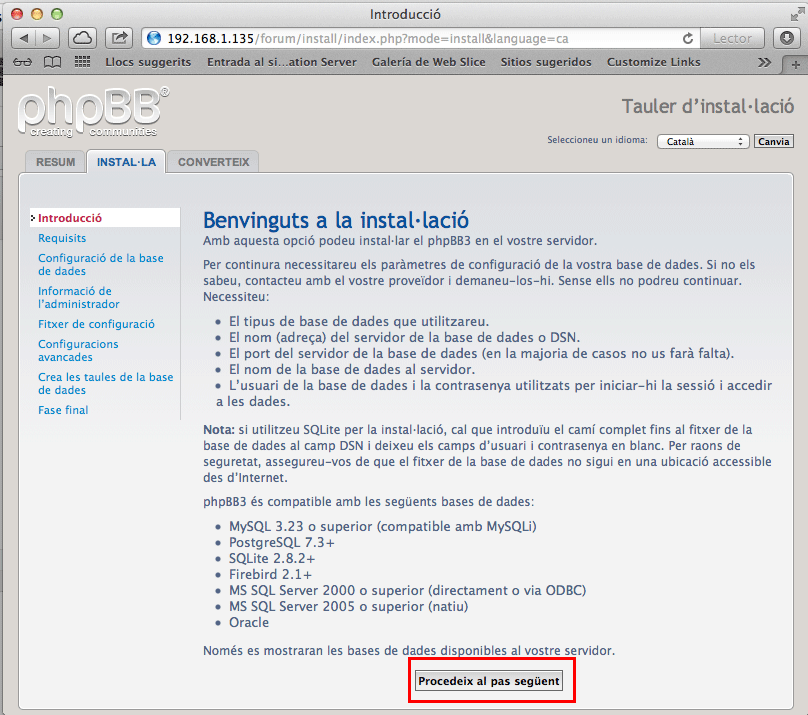
Task: Open Sitios sugeridos bookmark
Action: [x=546, y=62]
